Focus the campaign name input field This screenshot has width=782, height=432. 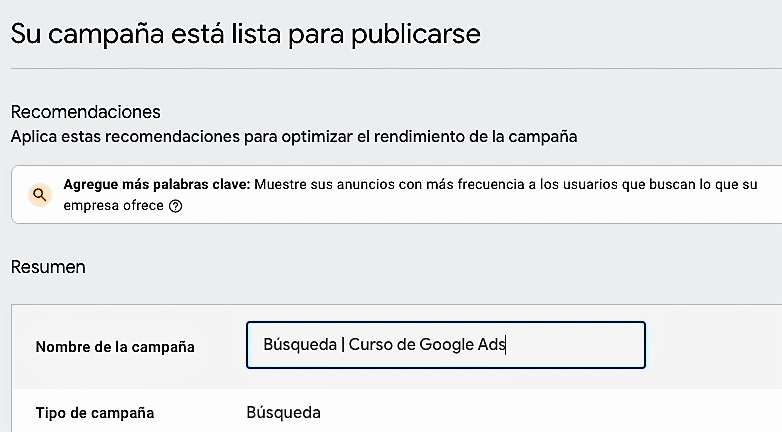445,345
